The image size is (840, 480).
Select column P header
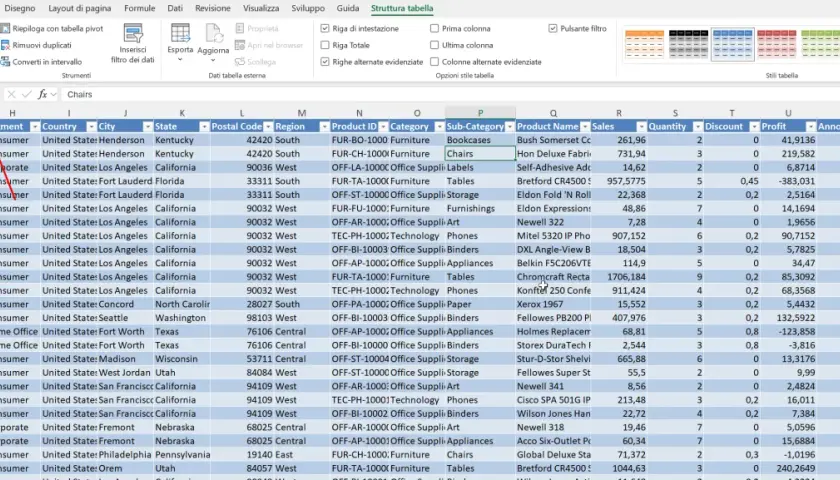pos(480,113)
